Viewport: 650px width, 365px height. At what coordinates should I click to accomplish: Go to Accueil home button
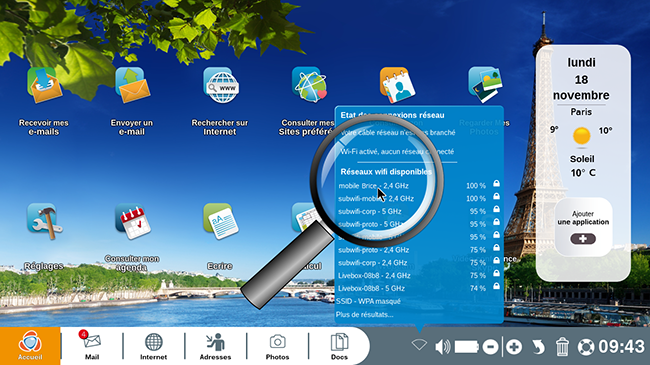coord(30,346)
